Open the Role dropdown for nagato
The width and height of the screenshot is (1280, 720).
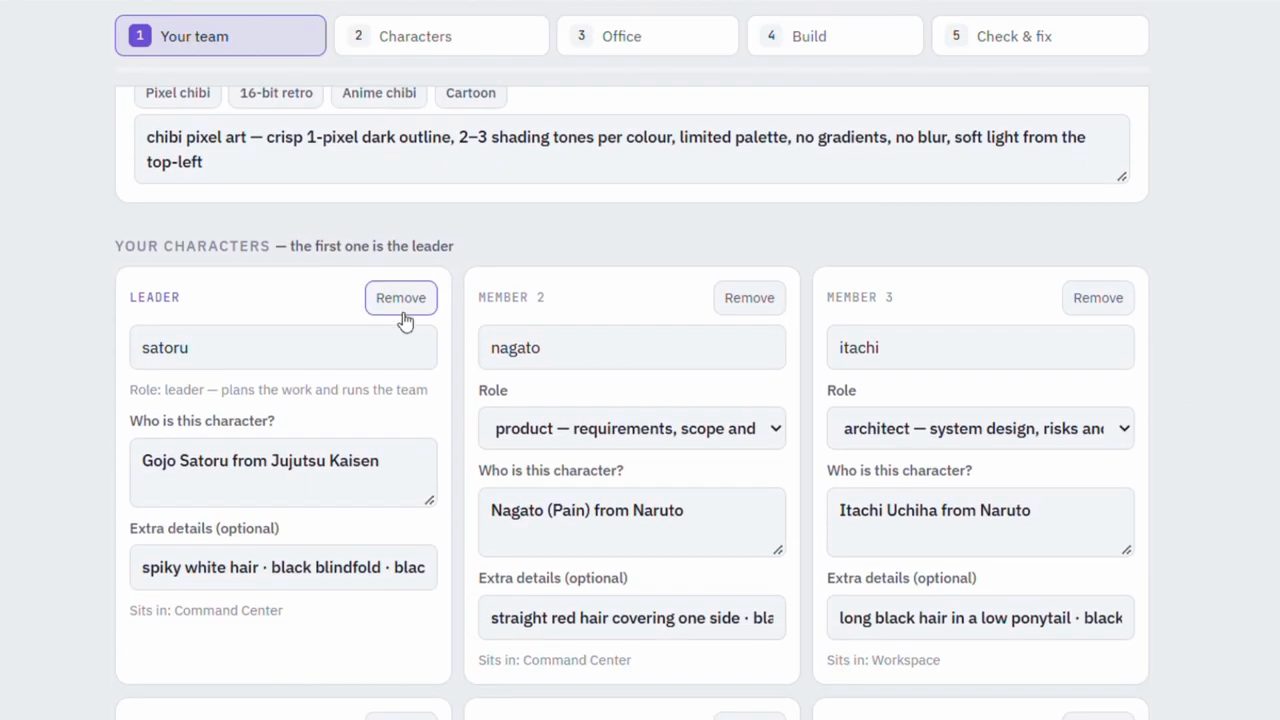point(632,428)
